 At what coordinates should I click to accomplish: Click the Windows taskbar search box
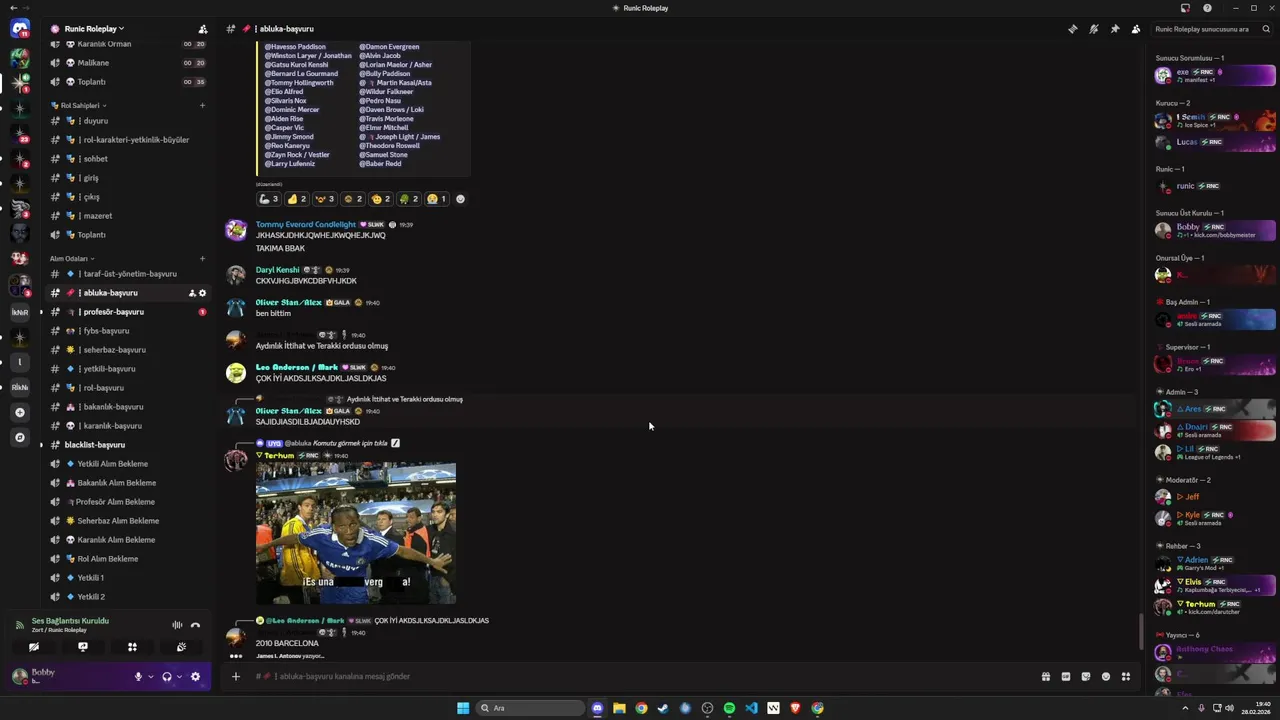530,708
